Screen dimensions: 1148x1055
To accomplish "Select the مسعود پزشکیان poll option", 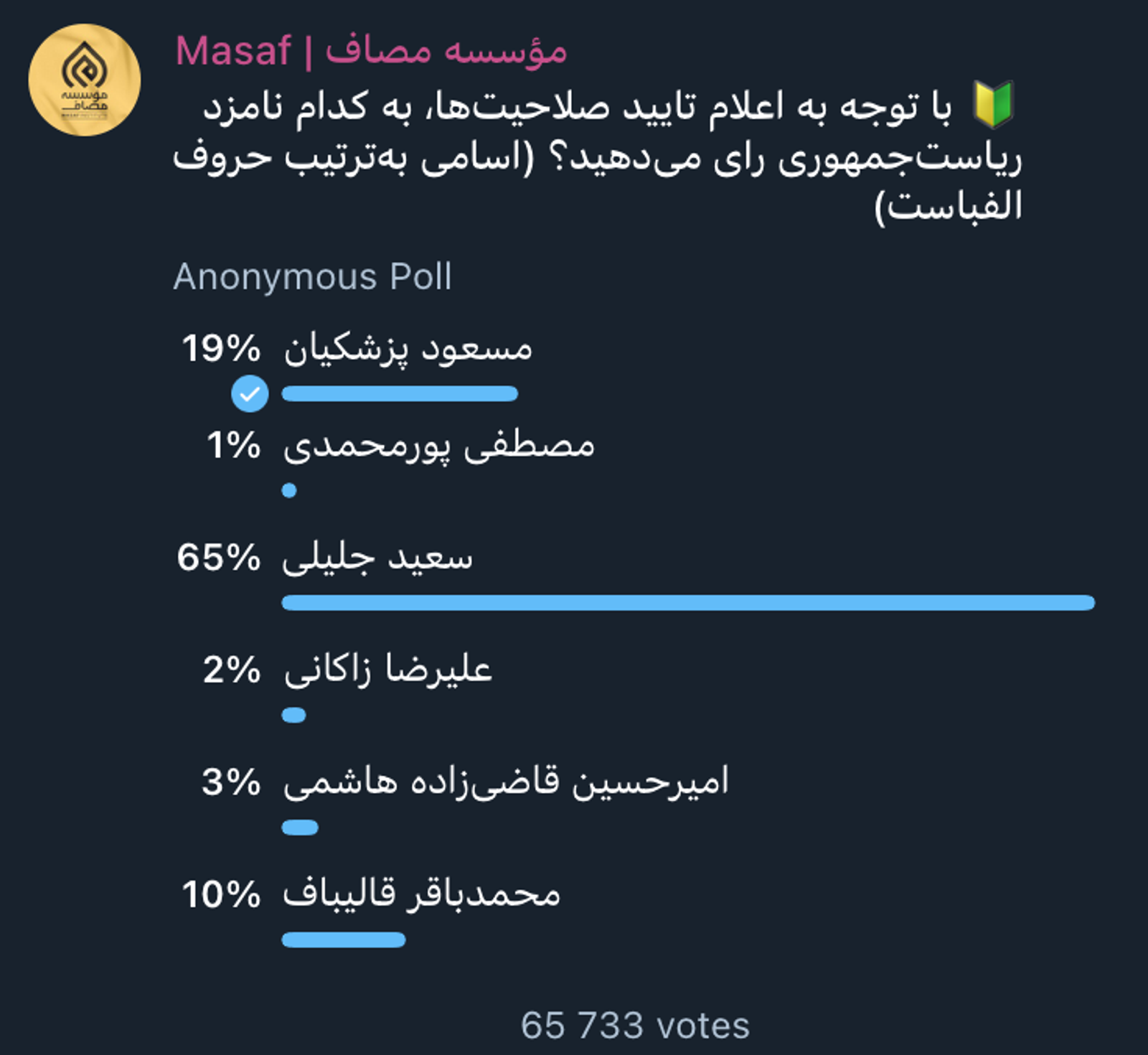I will tap(408, 350).
